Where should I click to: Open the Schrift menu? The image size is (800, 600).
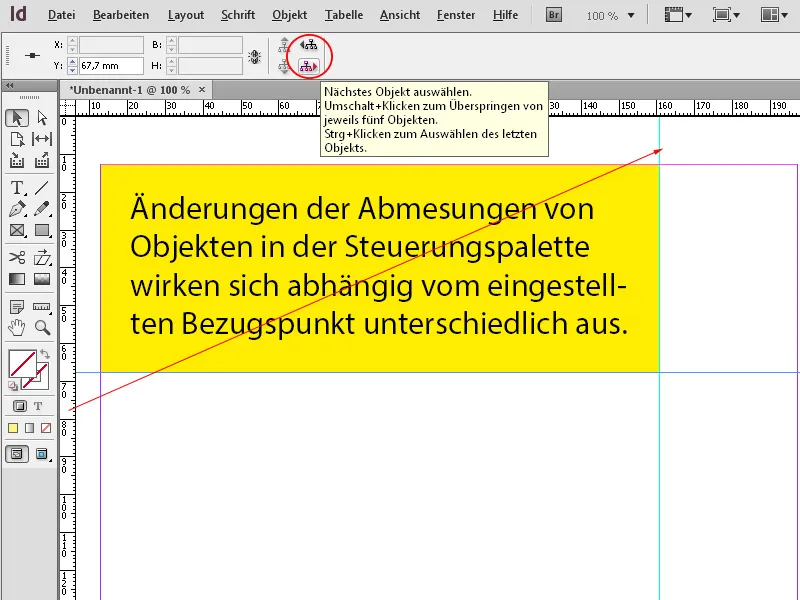[238, 15]
